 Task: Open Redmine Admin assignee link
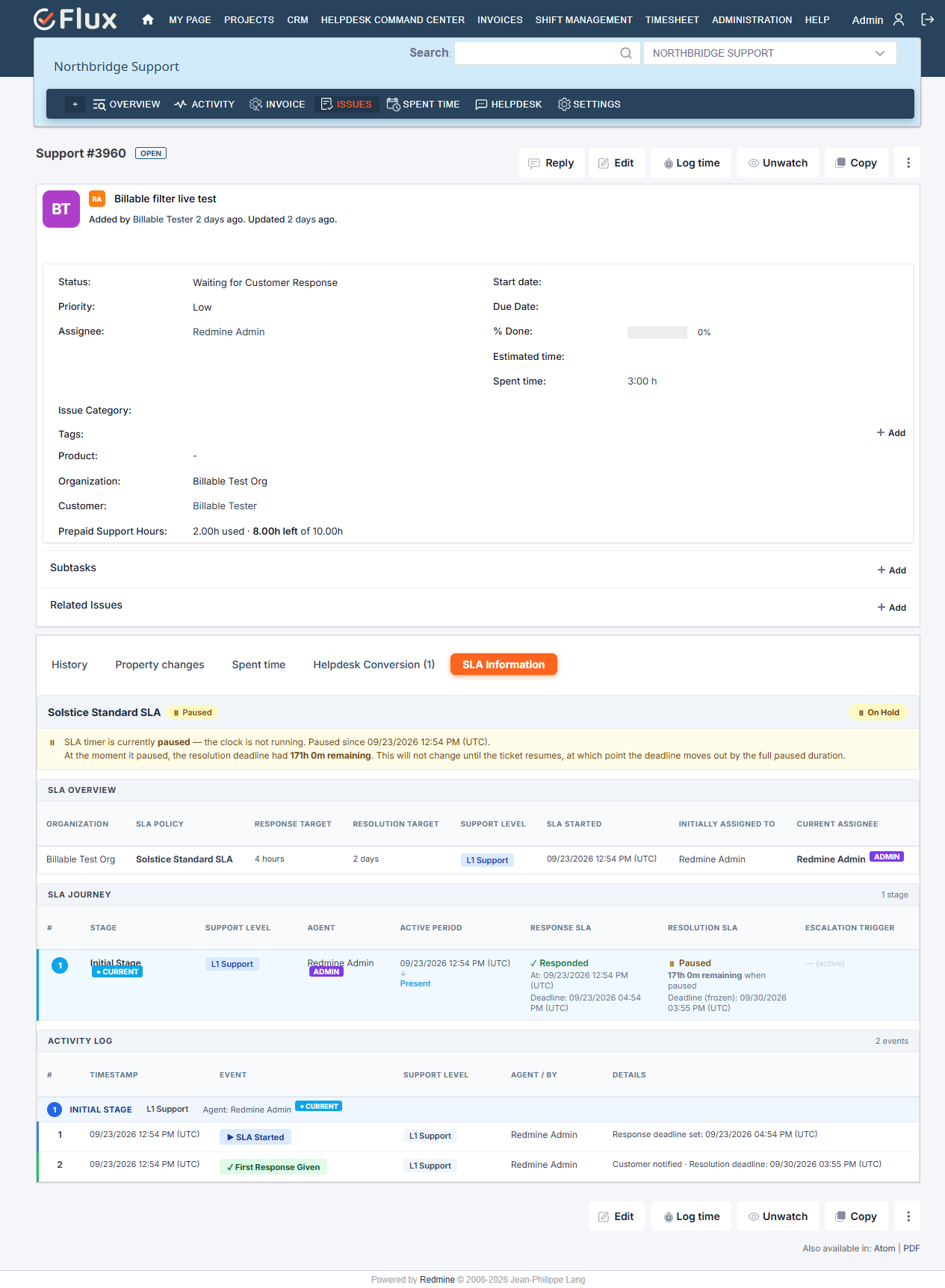coord(229,332)
